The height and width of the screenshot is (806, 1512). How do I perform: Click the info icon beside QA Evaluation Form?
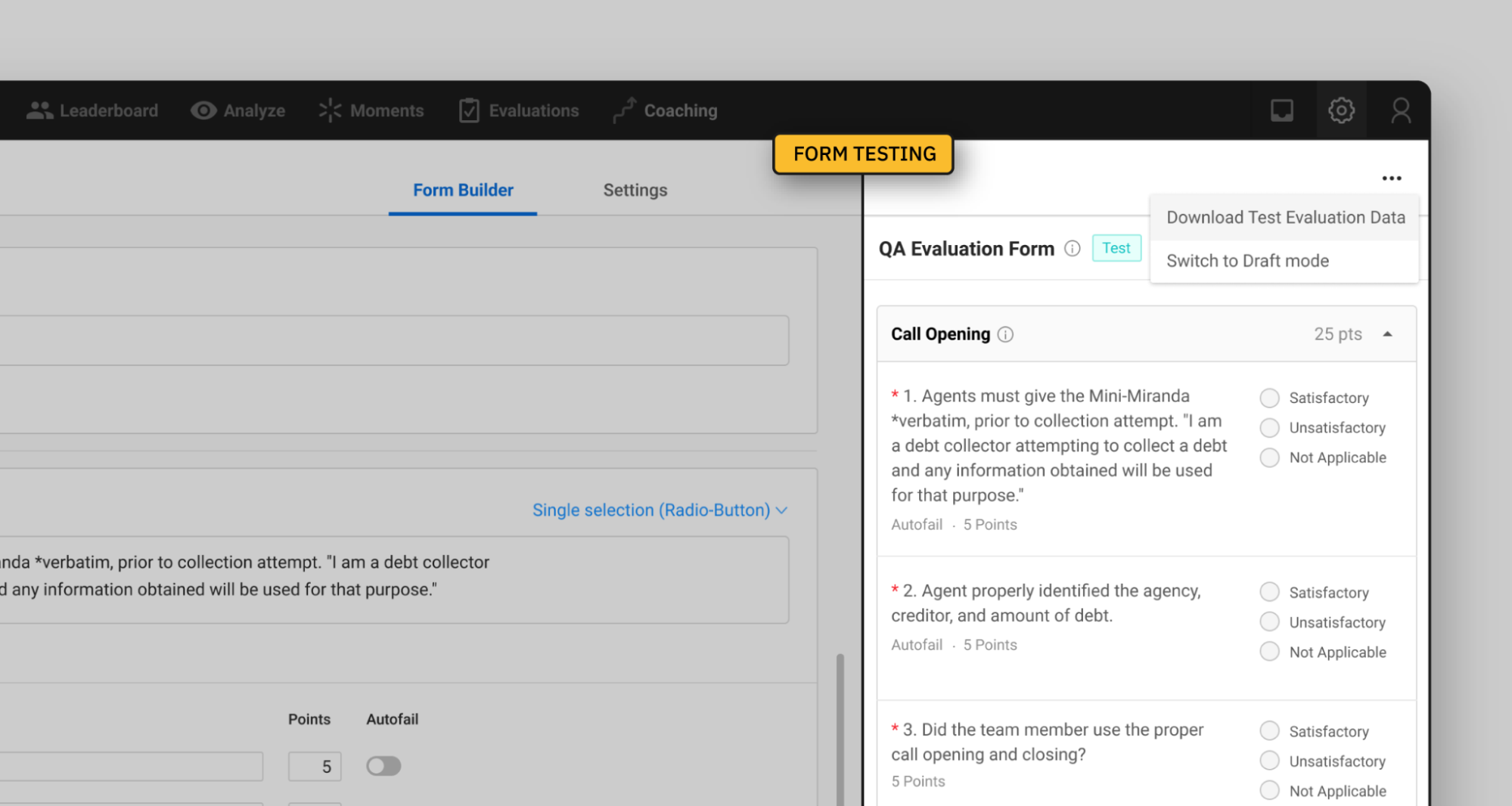pos(1072,248)
